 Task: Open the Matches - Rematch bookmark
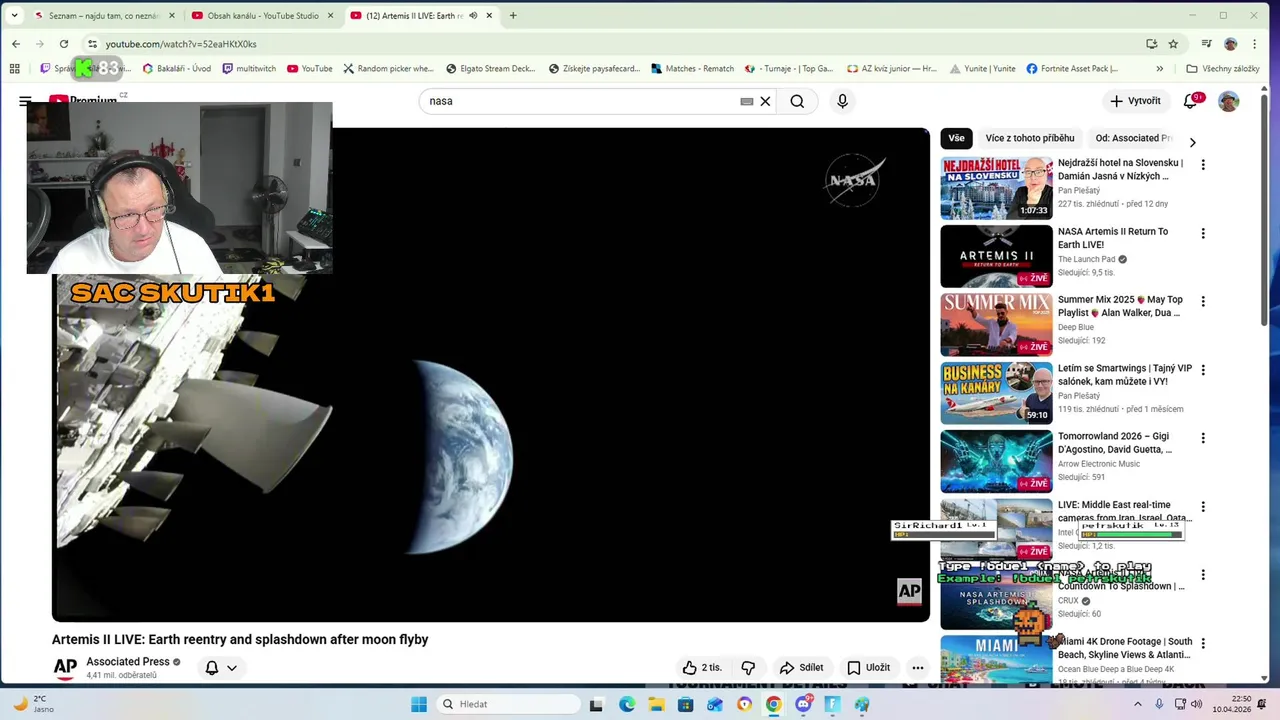coord(692,69)
